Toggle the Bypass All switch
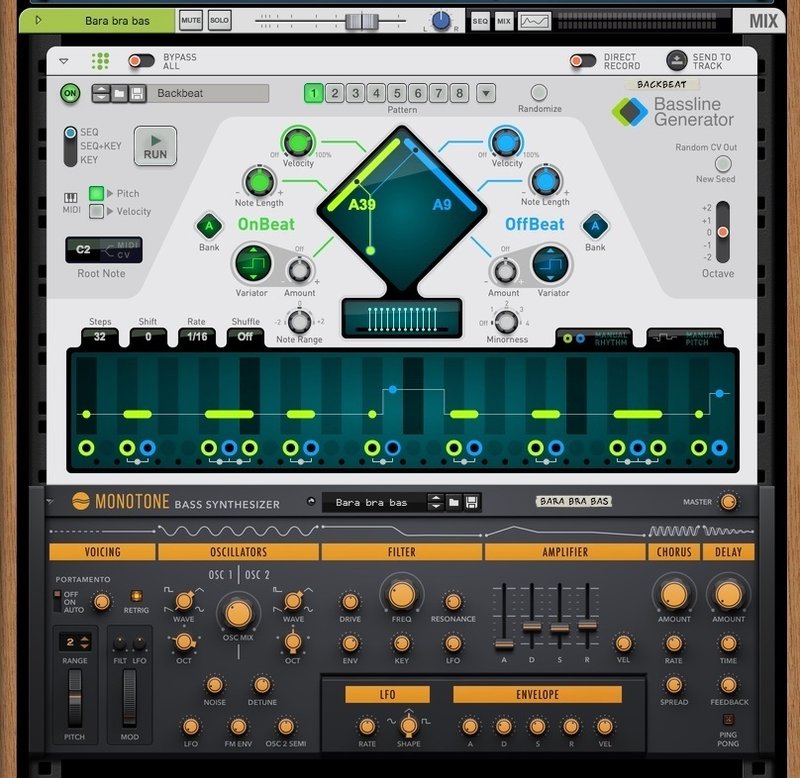This screenshot has width=800, height=778. tap(141, 61)
